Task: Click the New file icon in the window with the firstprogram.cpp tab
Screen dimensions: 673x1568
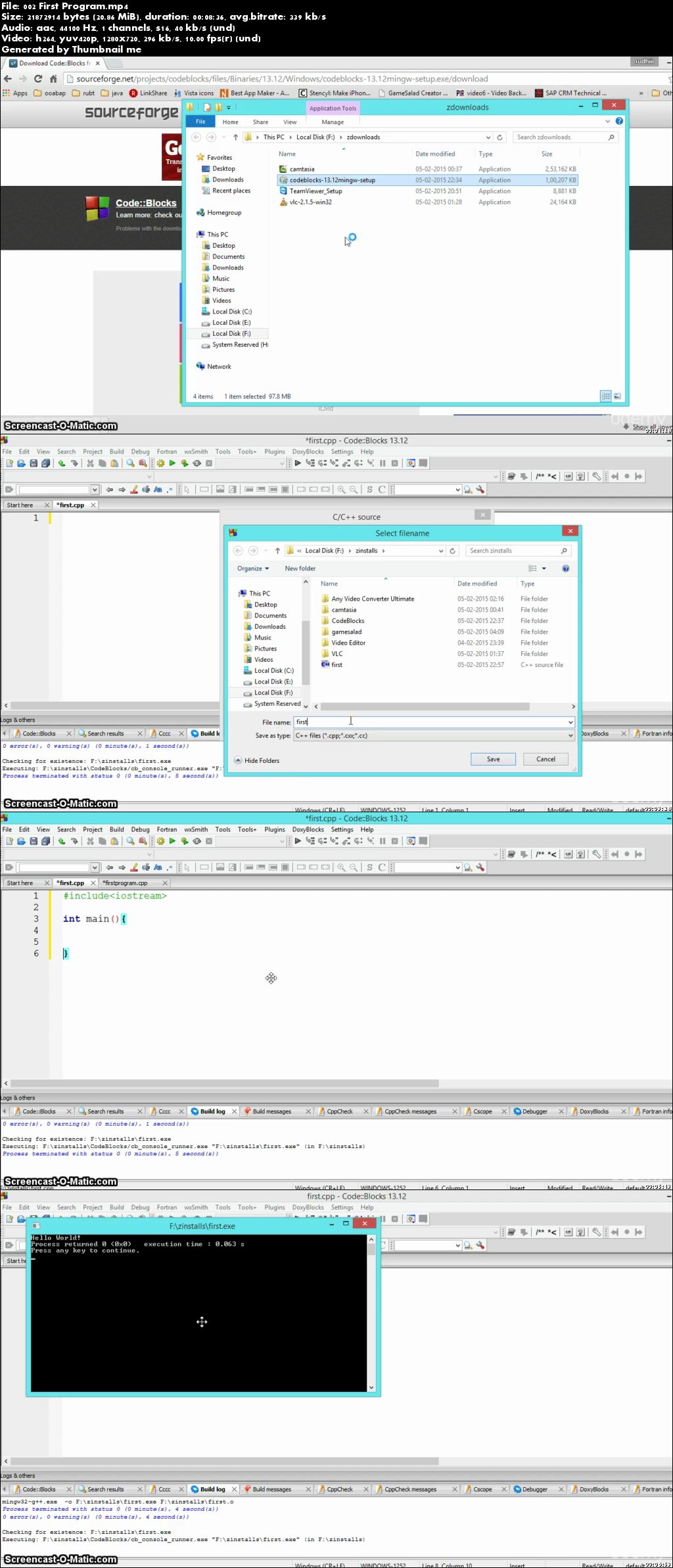Action: tap(10, 841)
